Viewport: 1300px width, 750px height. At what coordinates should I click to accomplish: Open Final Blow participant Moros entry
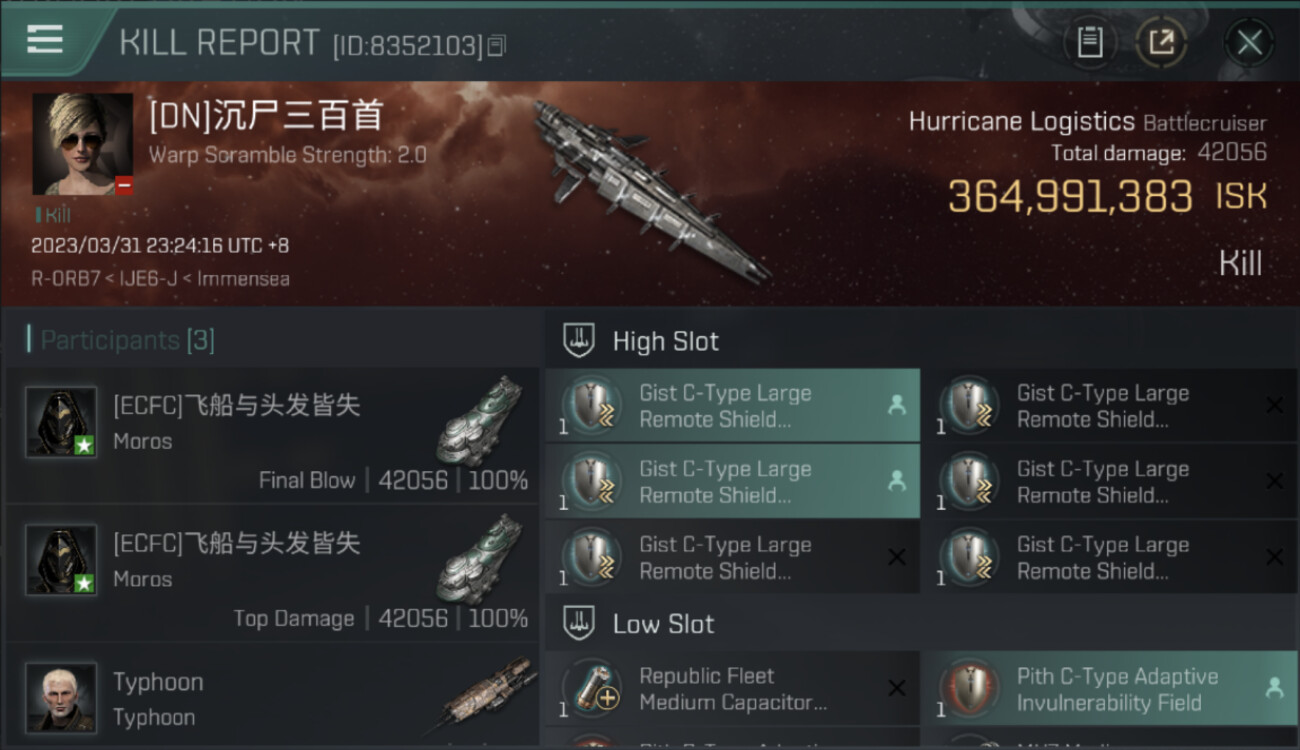[272, 436]
